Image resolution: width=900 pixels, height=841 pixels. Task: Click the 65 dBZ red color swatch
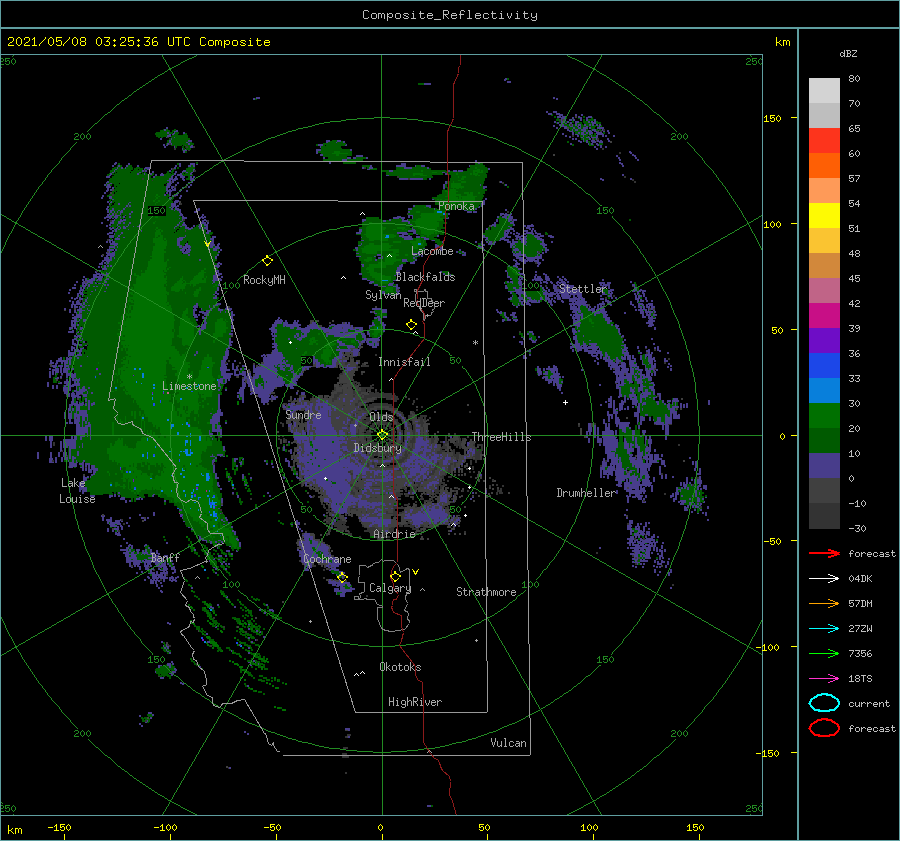click(824, 140)
